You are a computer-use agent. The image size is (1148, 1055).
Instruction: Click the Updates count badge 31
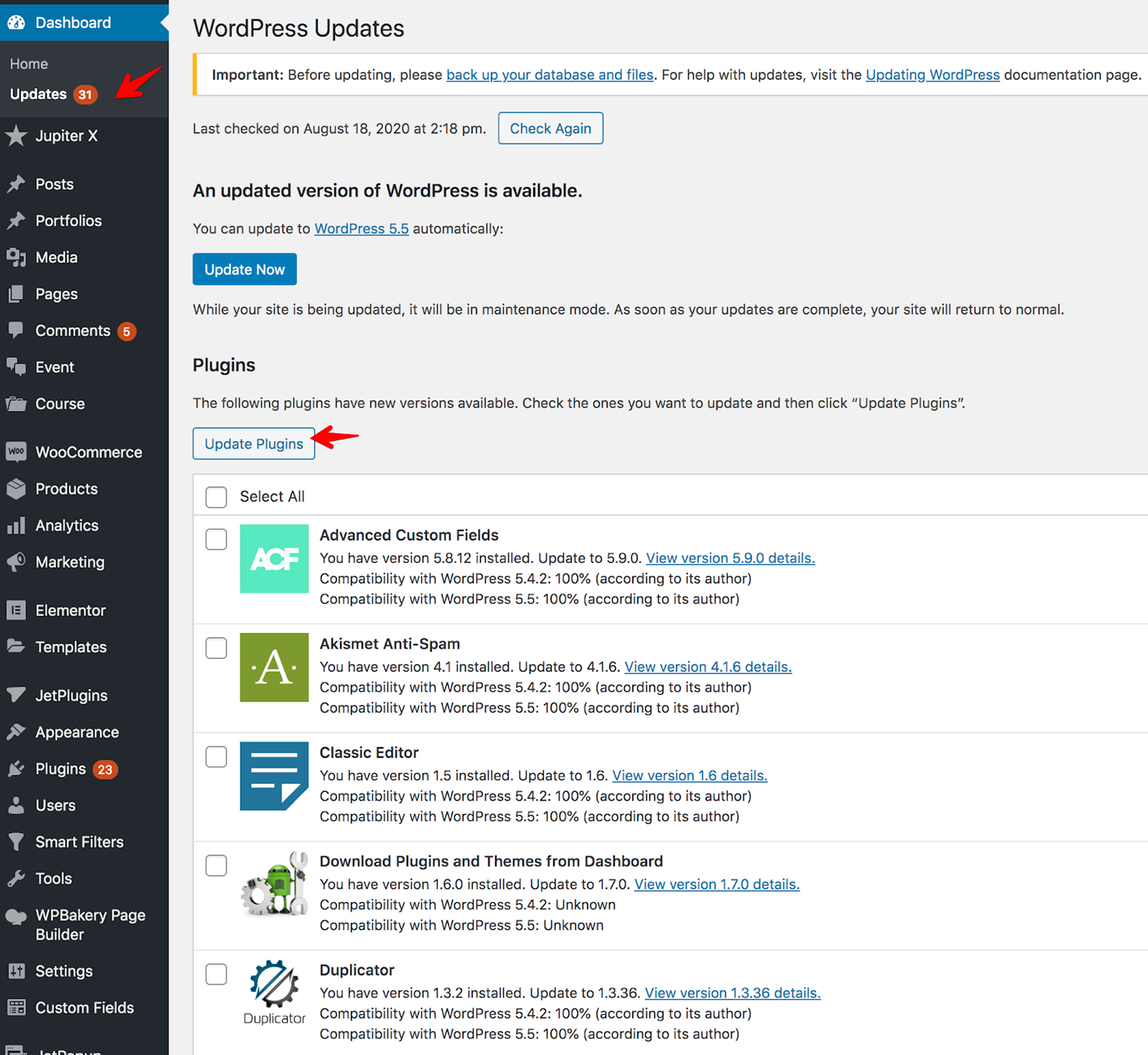(85, 95)
